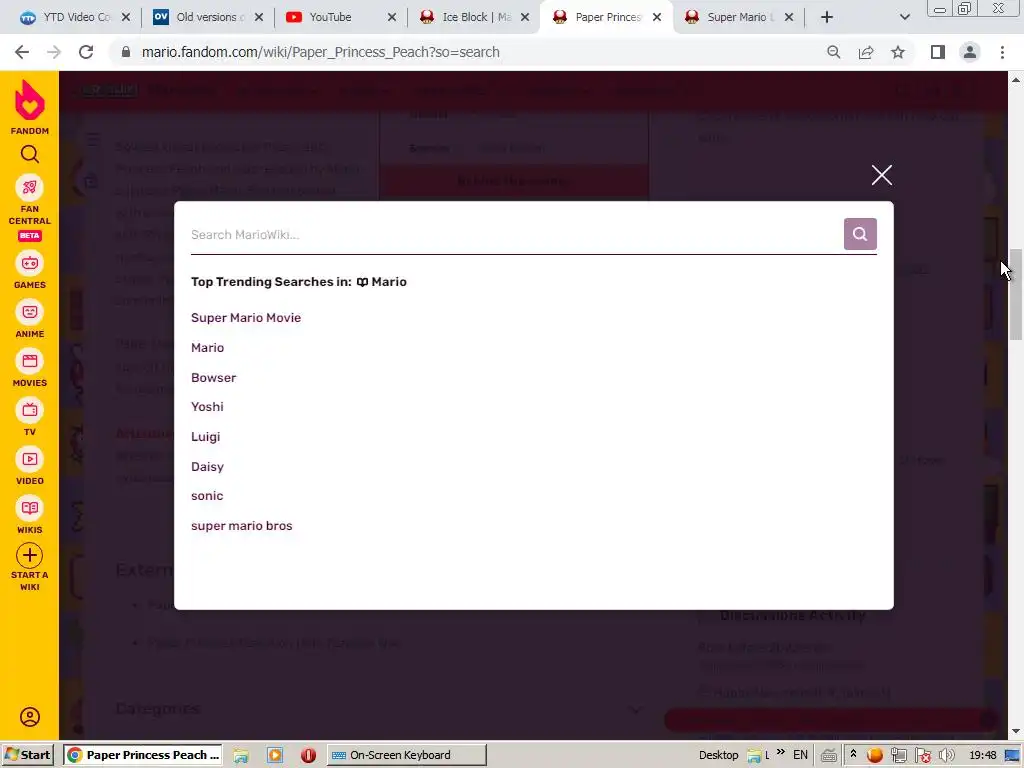Switch to the YouTube tab
Screen dimensions: 1024x768
[340, 17]
